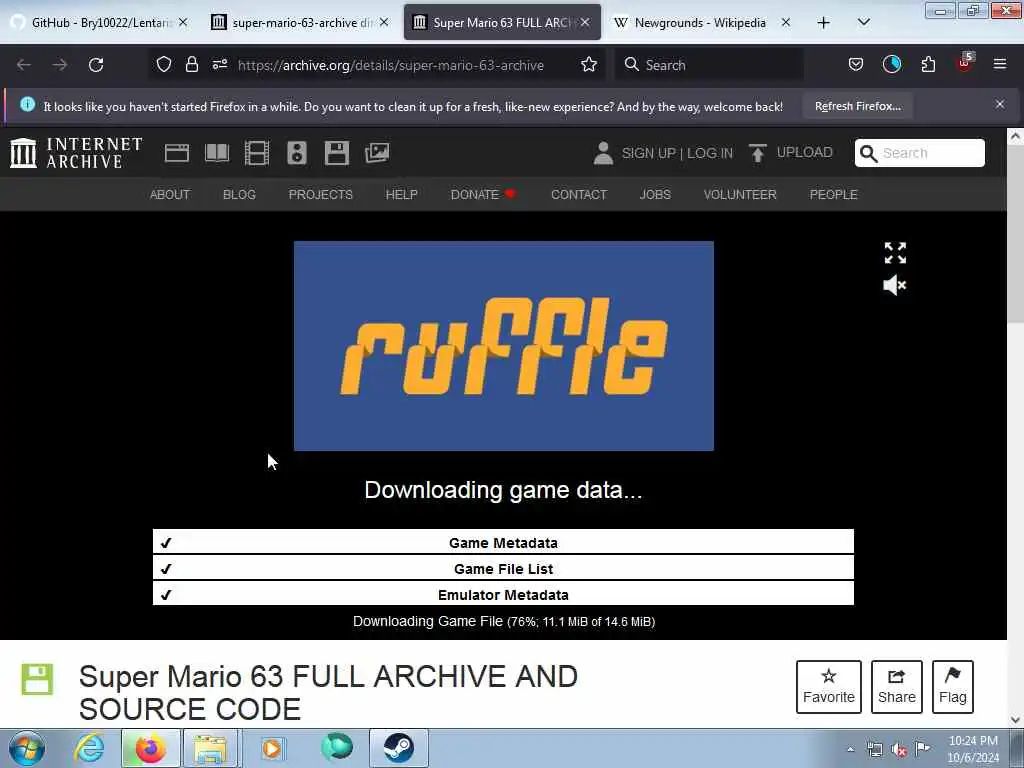Open the Windows Start button

pyautogui.click(x=27, y=748)
